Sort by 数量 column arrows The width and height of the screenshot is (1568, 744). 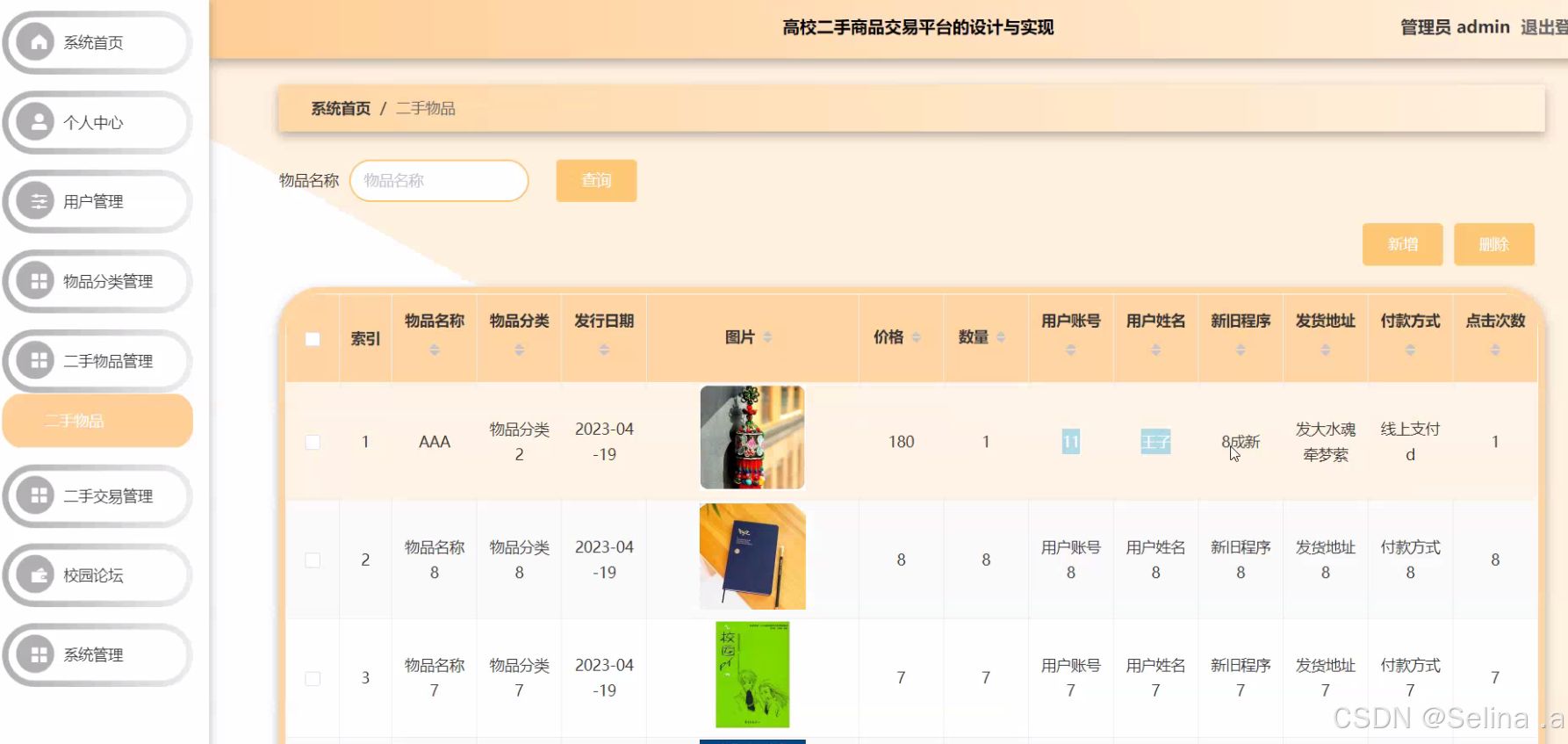click(1001, 336)
